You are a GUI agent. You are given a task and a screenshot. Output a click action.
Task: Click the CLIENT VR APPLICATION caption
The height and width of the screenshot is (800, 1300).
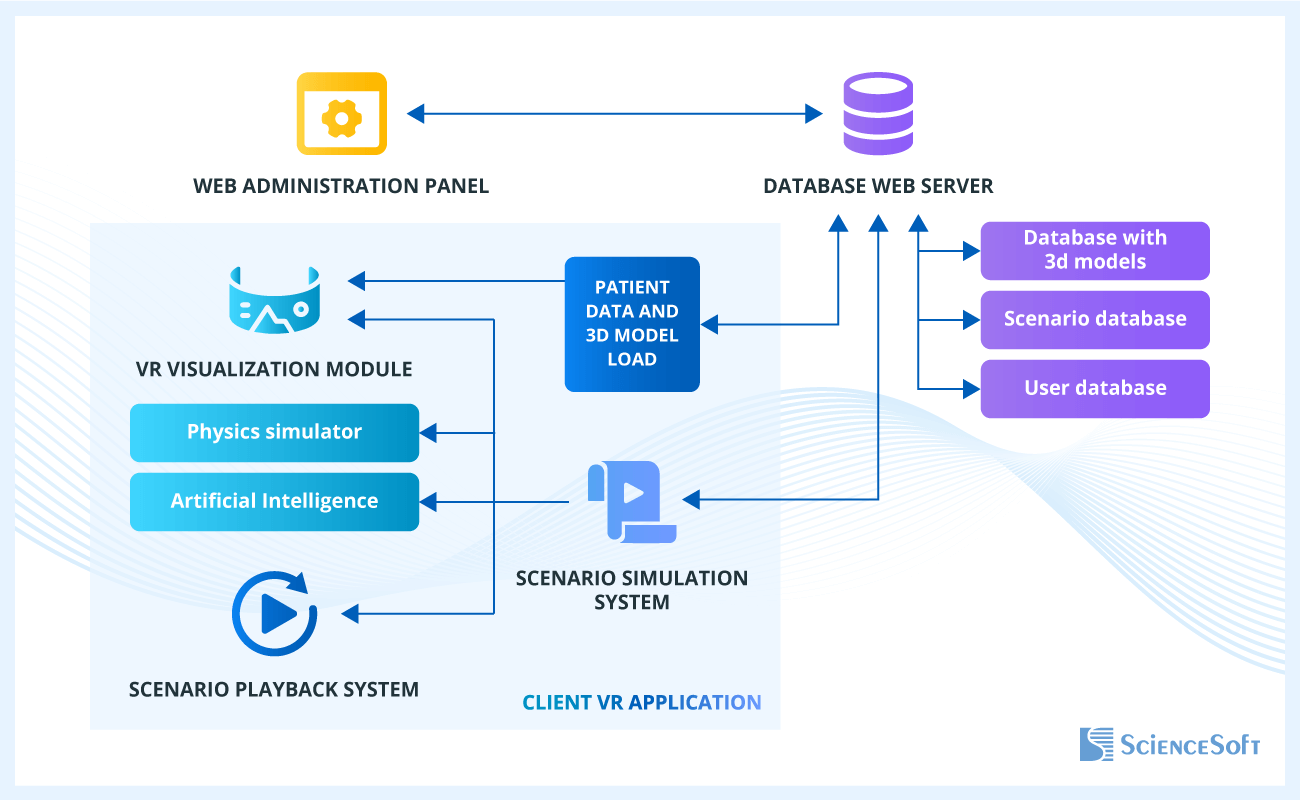(x=641, y=702)
